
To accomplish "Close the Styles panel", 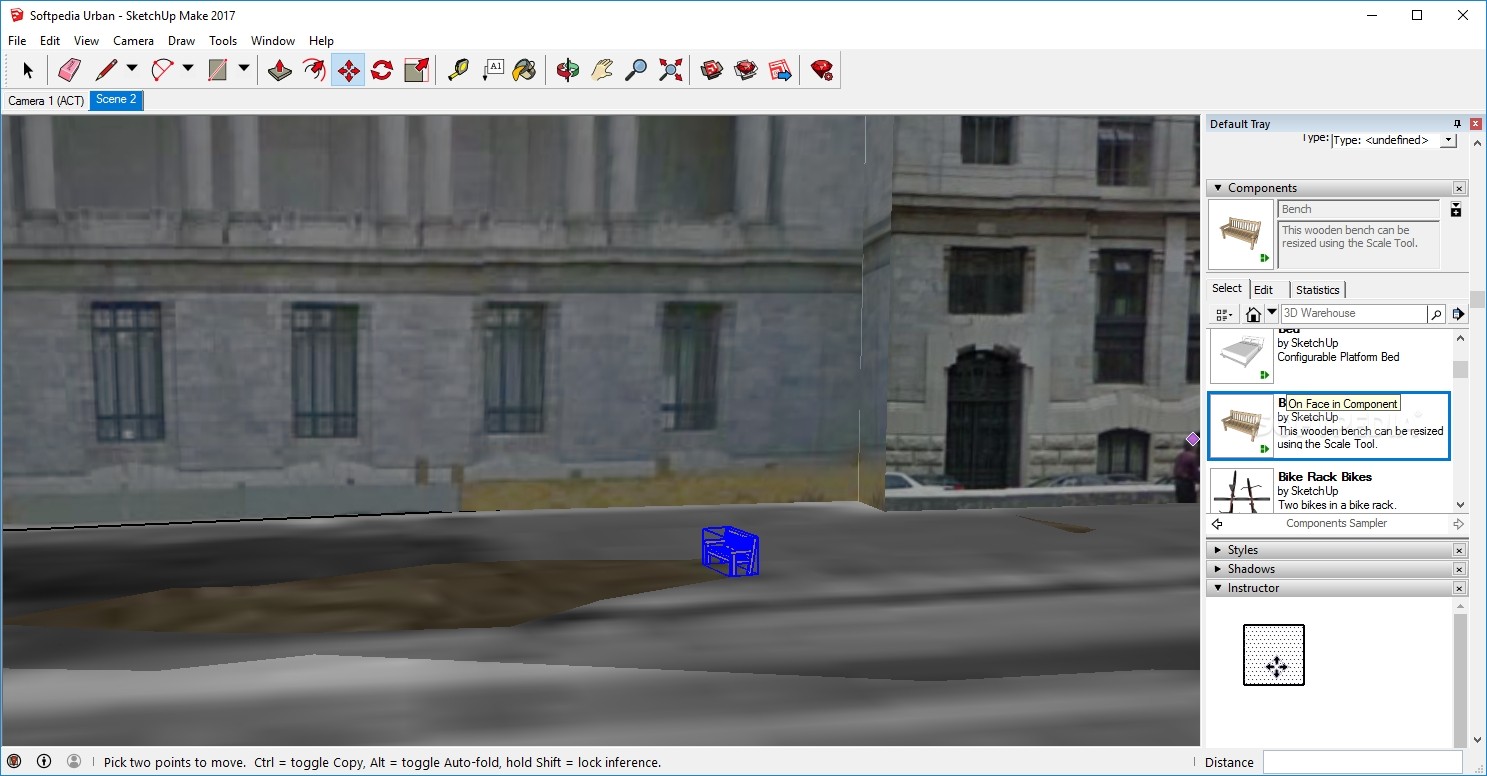I will click(1459, 550).
